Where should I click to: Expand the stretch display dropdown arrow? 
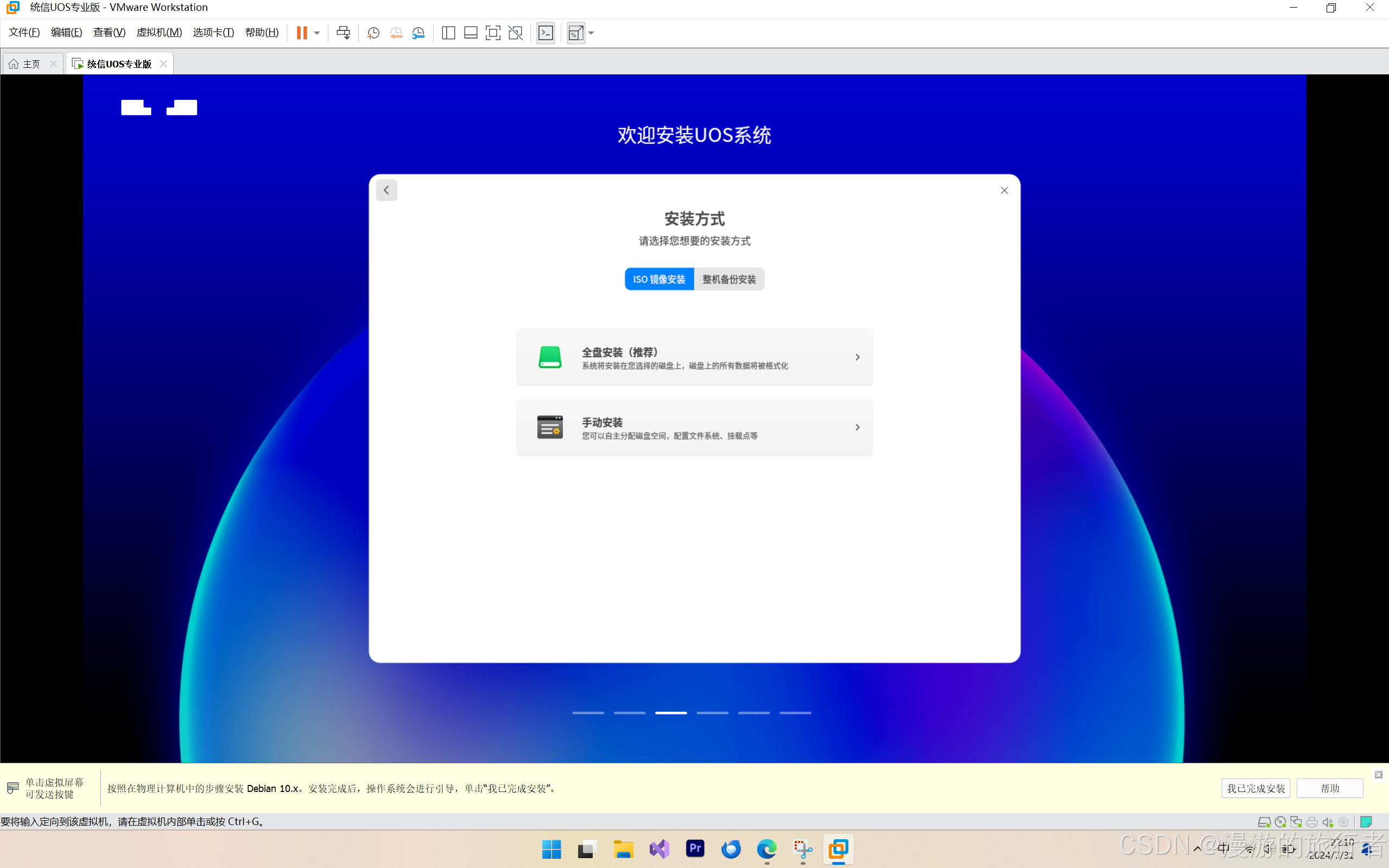pyautogui.click(x=591, y=33)
